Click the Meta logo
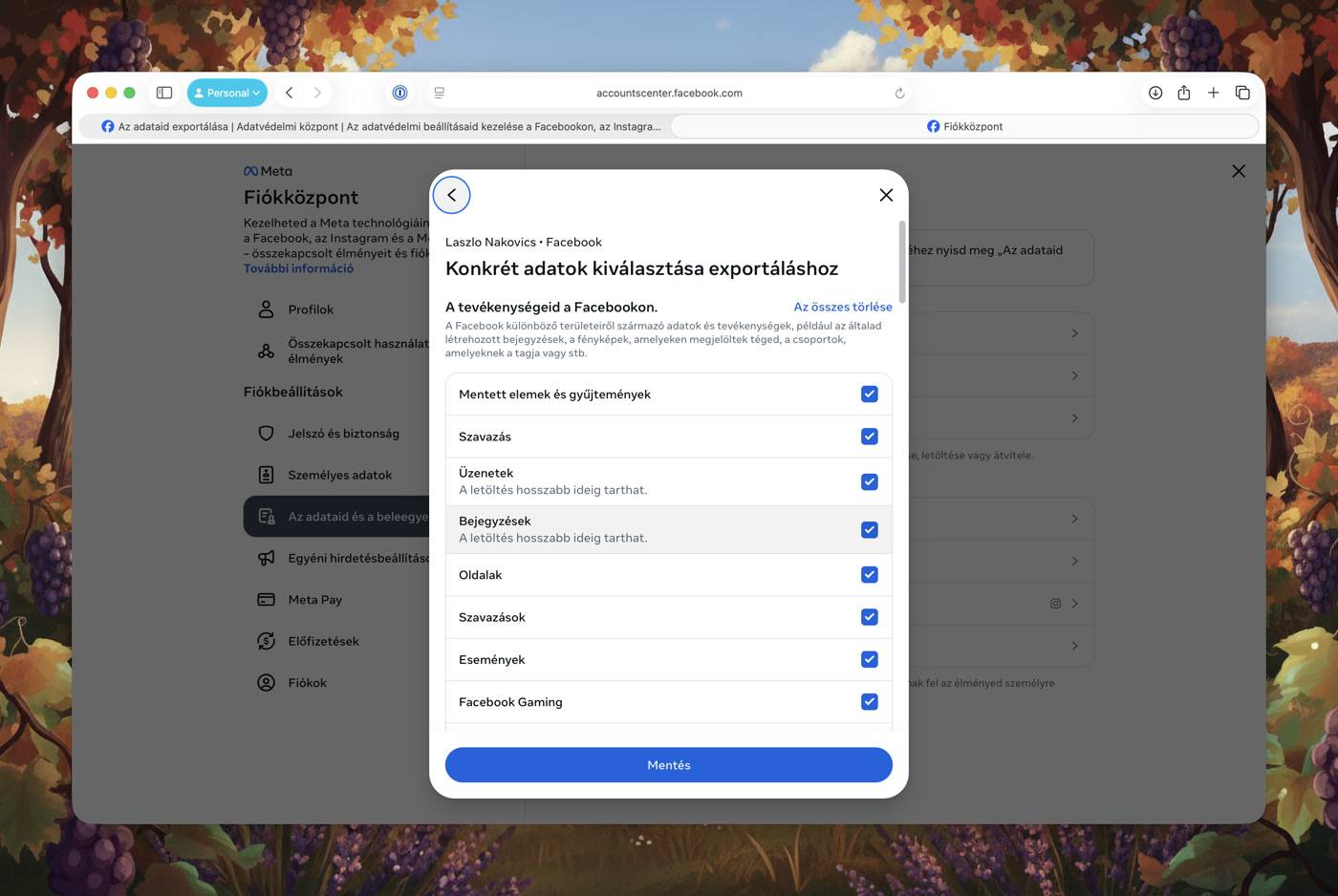 coord(268,171)
